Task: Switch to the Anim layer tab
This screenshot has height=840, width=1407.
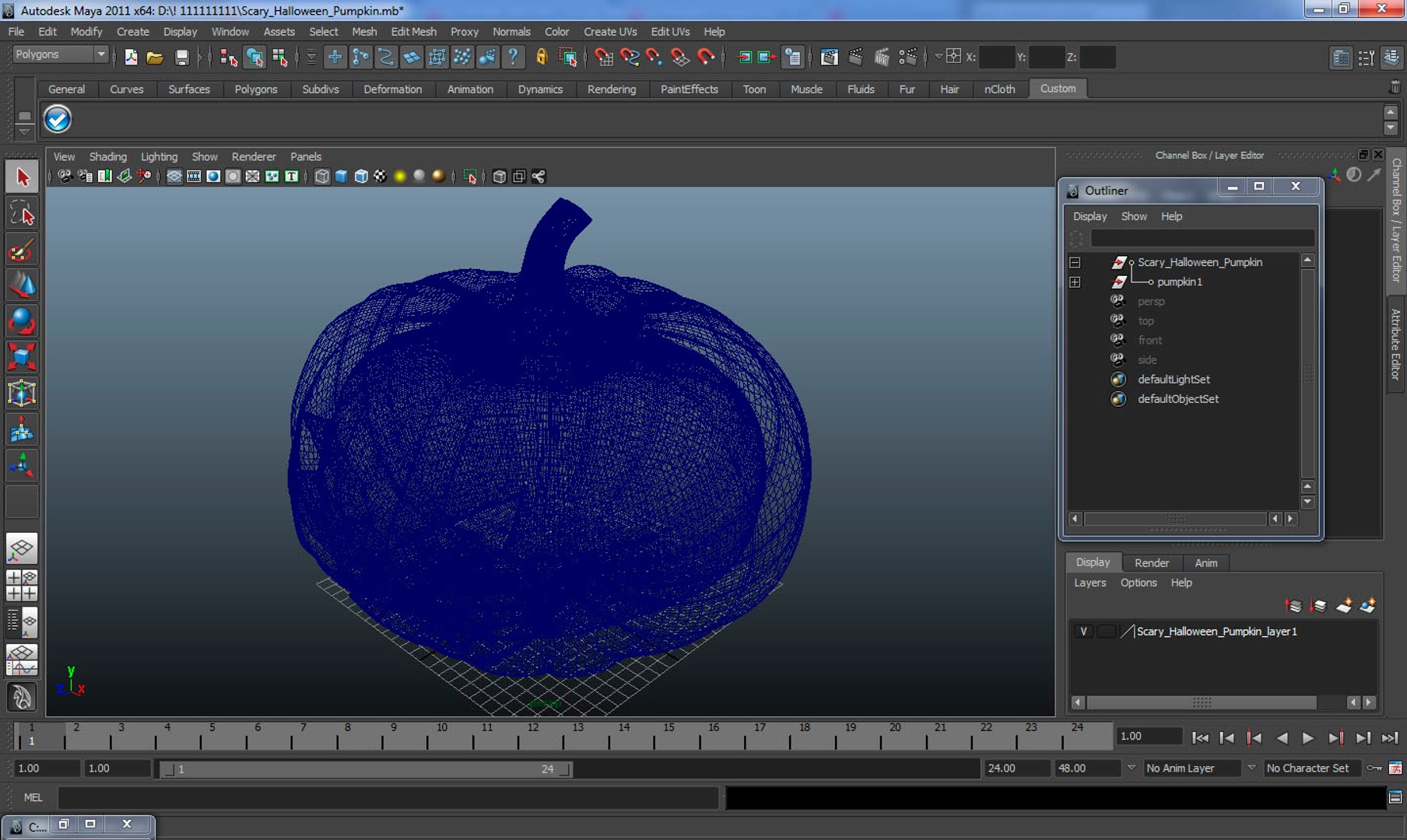Action: point(1205,562)
